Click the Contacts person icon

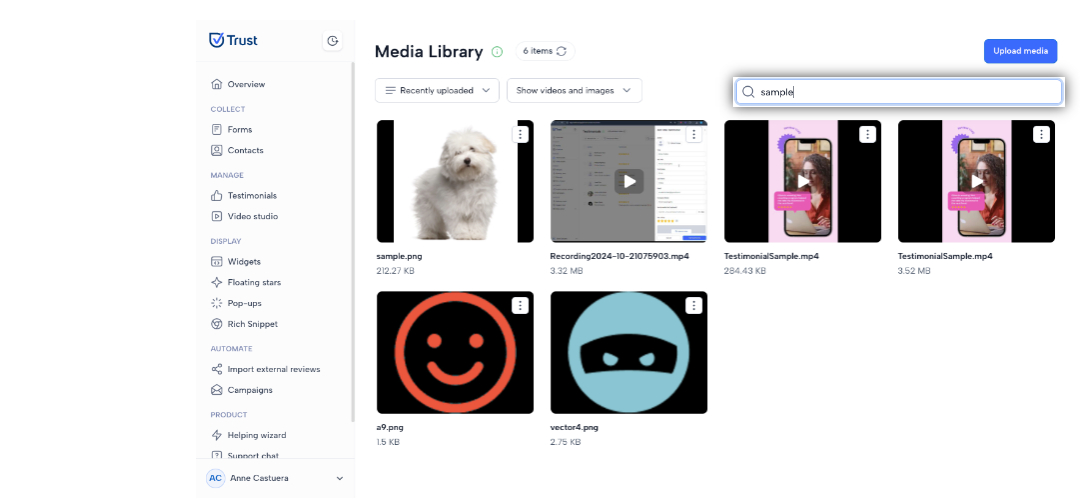pos(216,150)
